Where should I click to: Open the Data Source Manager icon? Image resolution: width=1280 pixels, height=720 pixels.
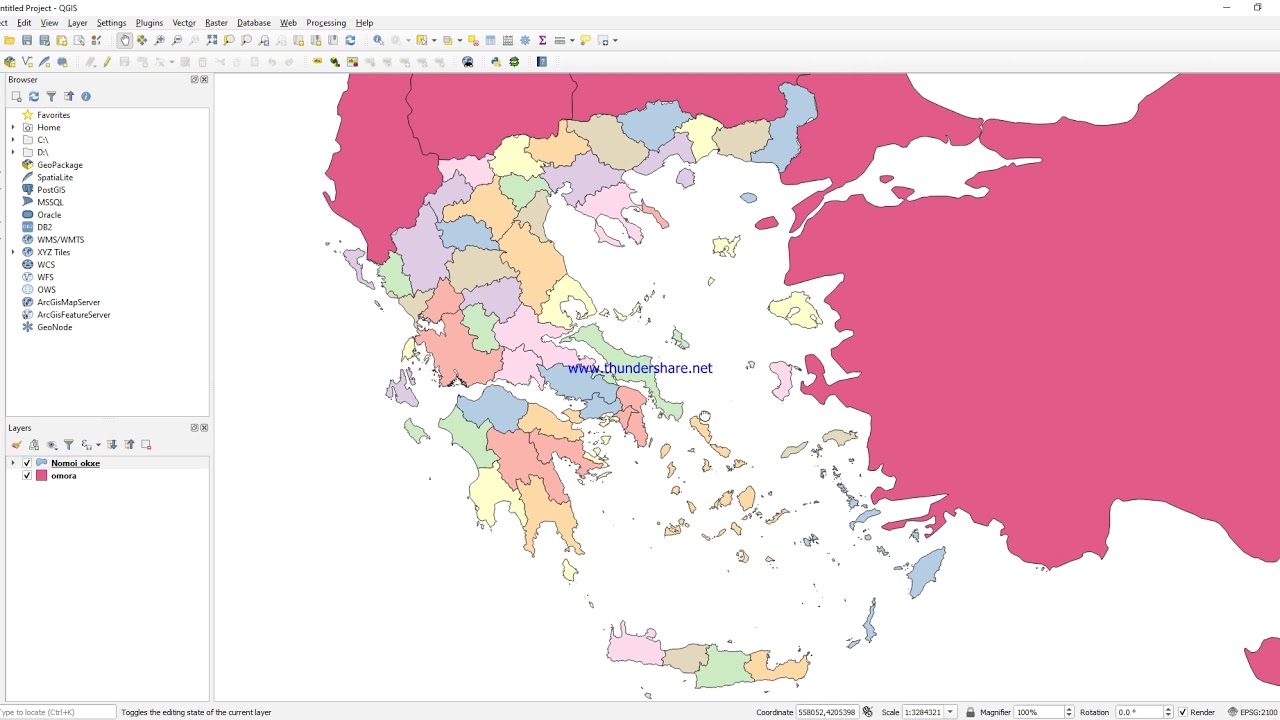[x=9, y=62]
